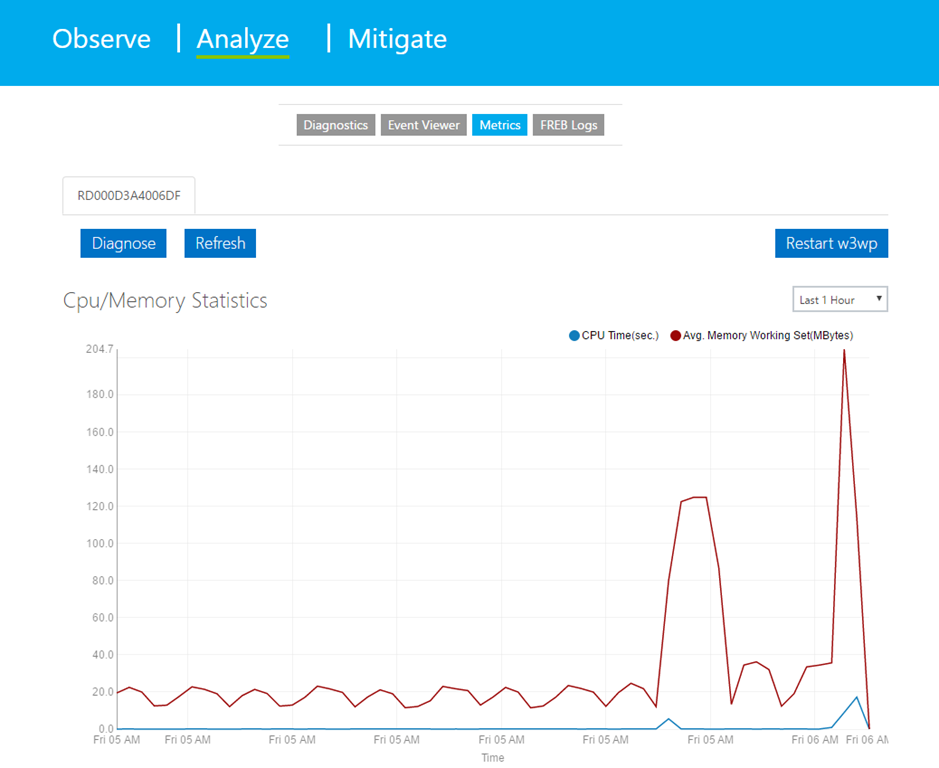Click the Cpu/Memory Statistics heading
This screenshot has height=768, width=939.
tap(165, 300)
